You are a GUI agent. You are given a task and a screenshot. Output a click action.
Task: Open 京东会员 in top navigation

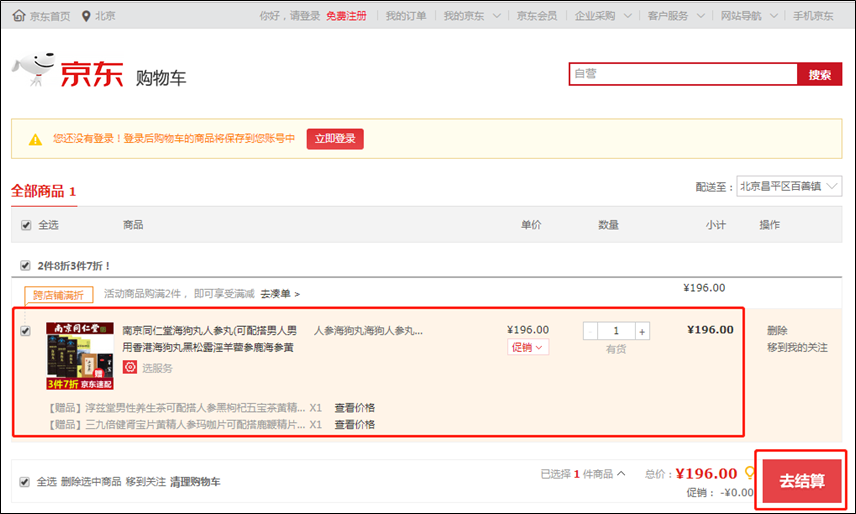(537, 16)
